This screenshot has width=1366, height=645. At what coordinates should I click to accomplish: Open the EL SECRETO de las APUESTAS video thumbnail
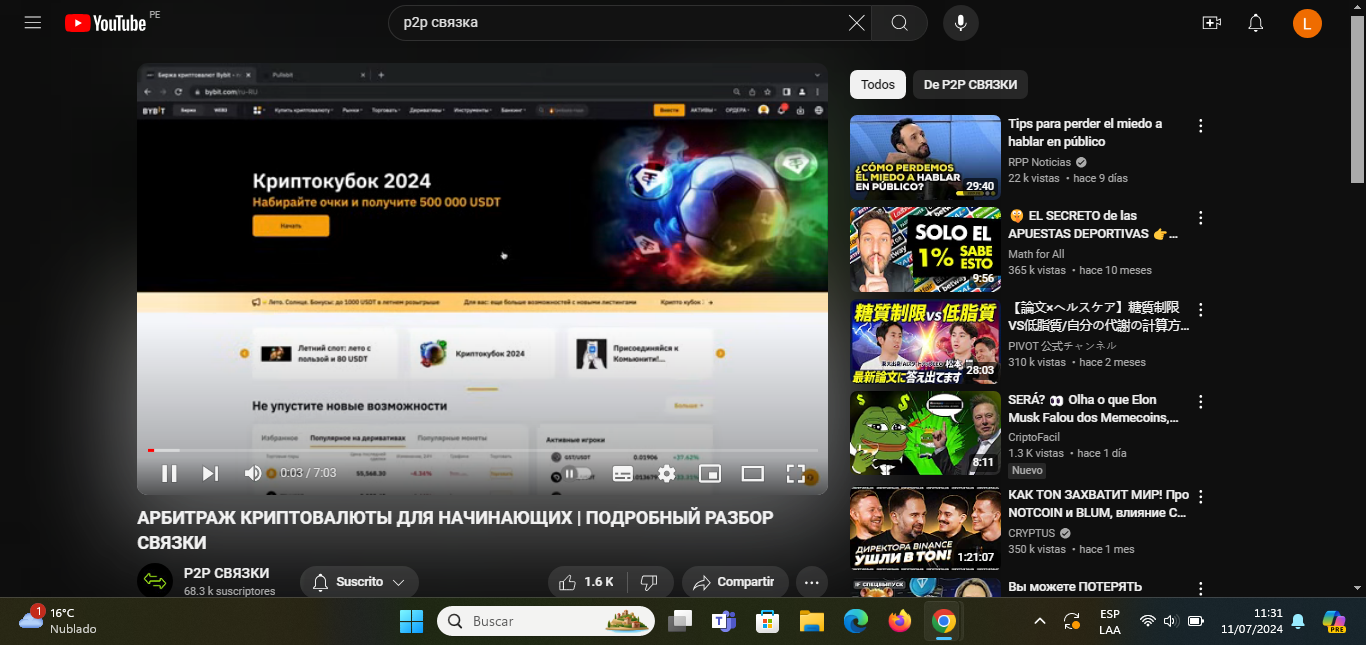coord(925,249)
